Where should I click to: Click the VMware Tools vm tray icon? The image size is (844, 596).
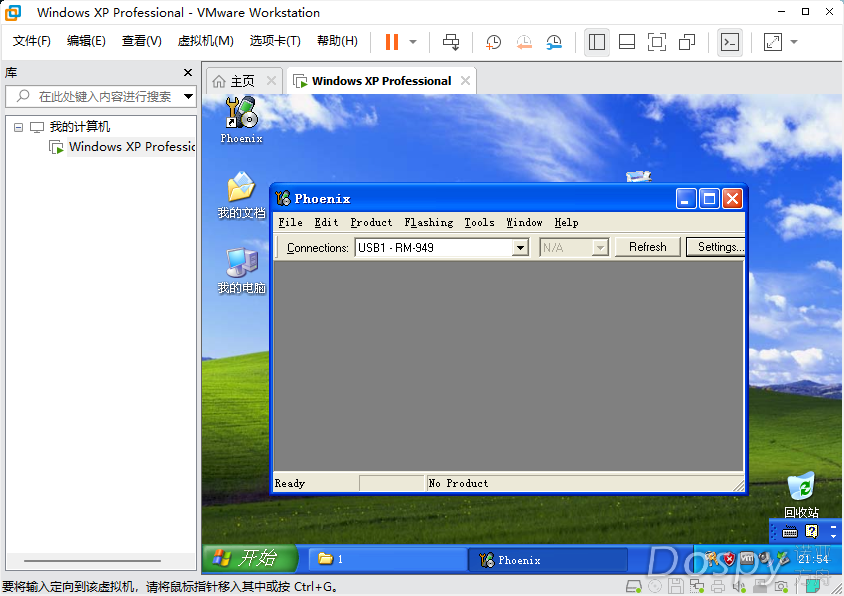(747, 558)
